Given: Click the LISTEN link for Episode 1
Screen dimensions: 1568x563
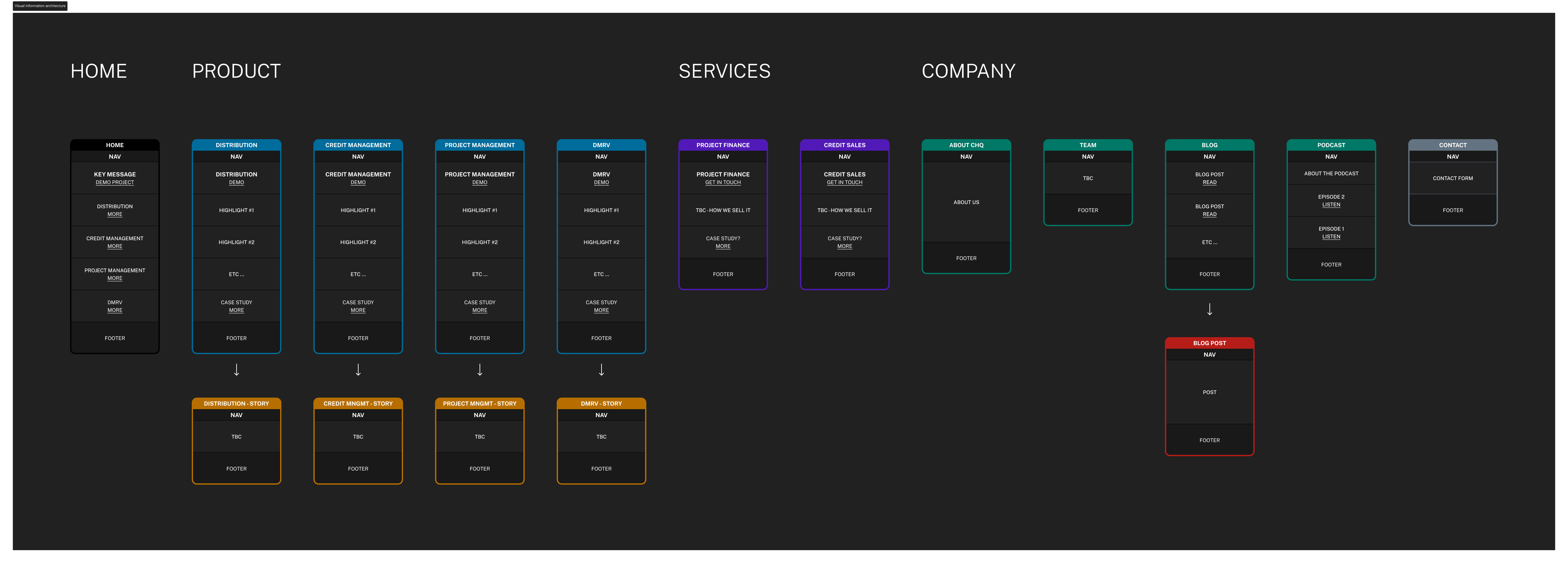Looking at the screenshot, I should click(x=1330, y=237).
